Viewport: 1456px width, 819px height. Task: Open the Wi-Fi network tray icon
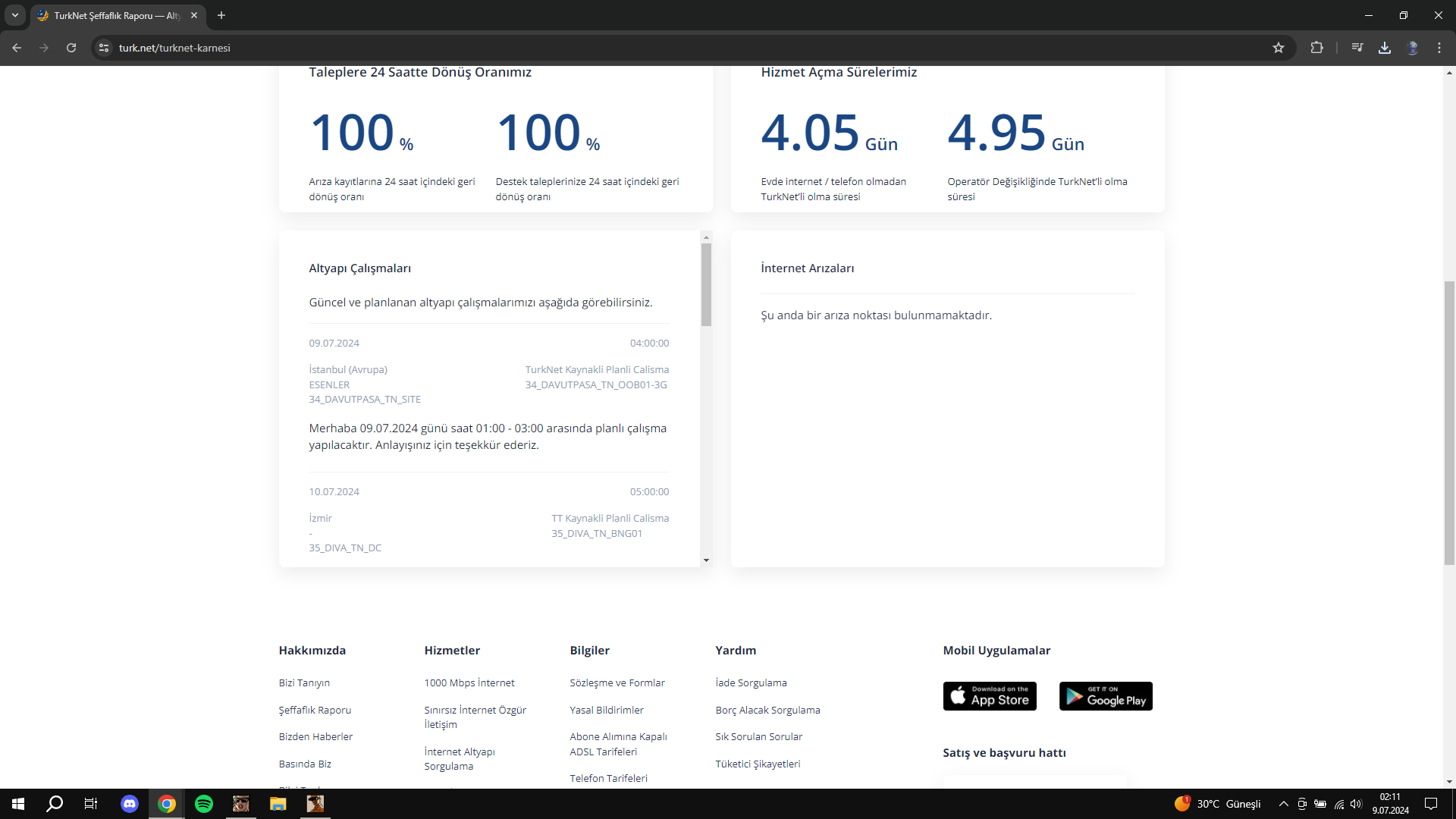[x=1339, y=804]
